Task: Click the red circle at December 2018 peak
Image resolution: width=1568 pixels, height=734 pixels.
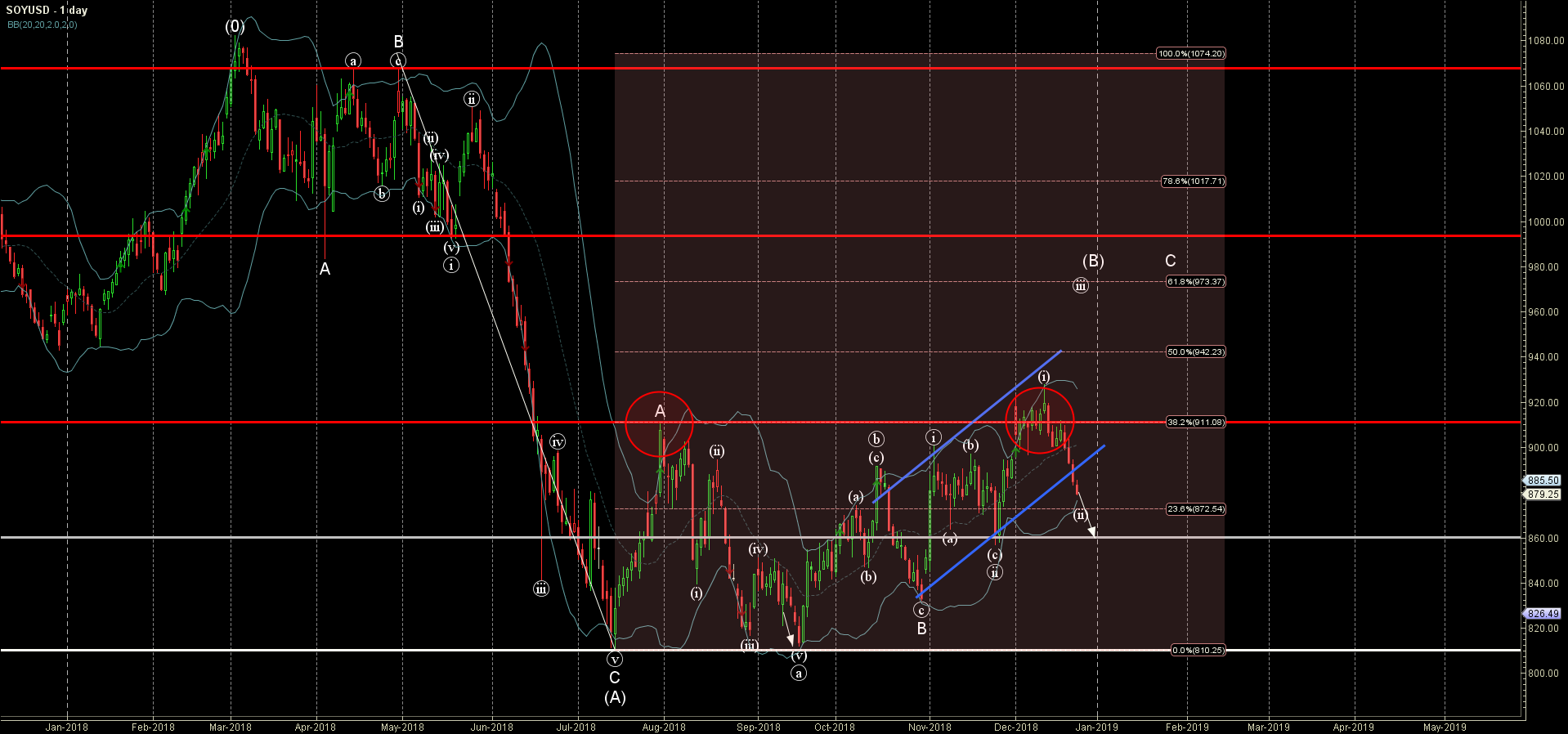Action: [x=1039, y=421]
